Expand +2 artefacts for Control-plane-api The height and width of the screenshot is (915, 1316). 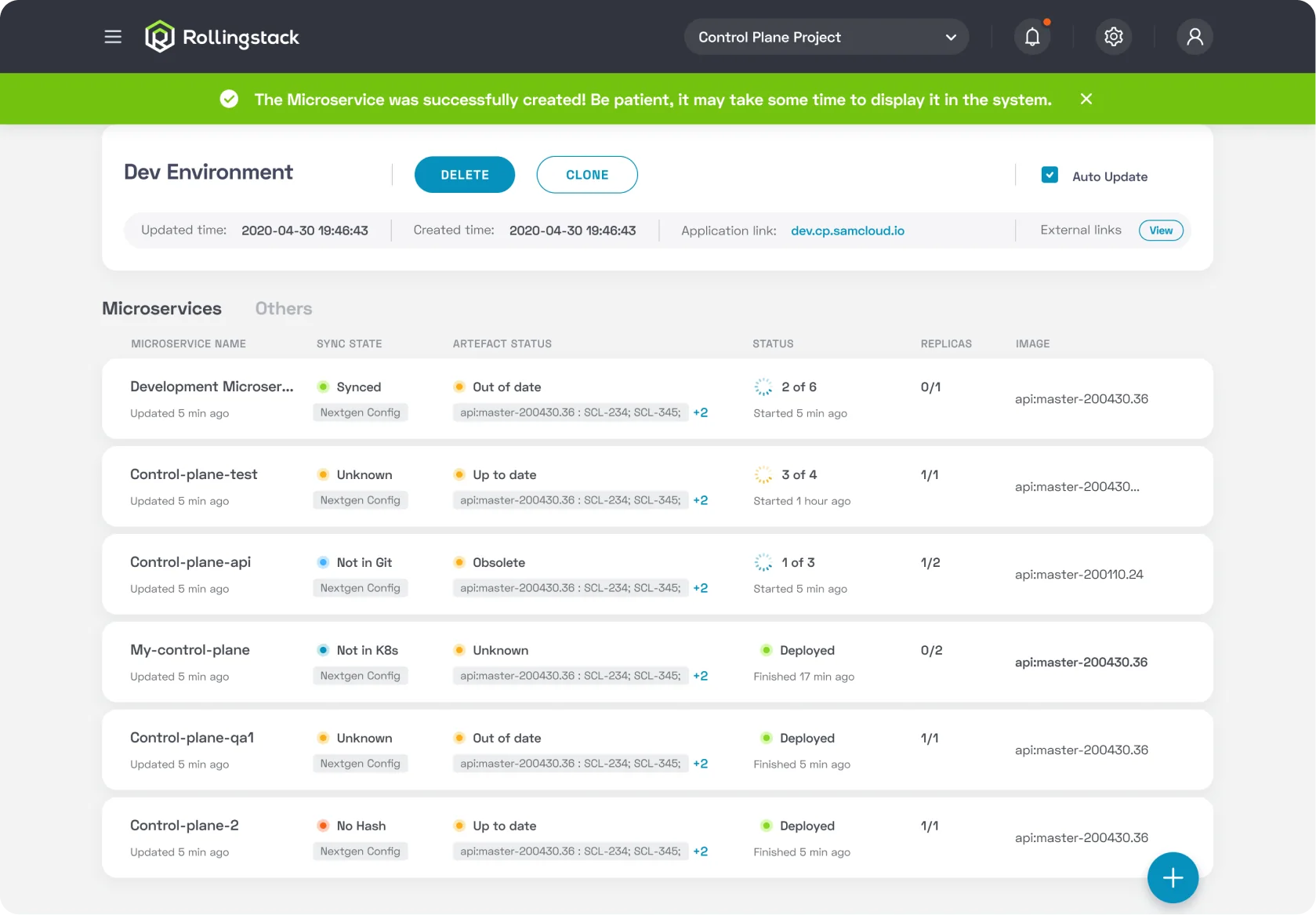(x=700, y=588)
